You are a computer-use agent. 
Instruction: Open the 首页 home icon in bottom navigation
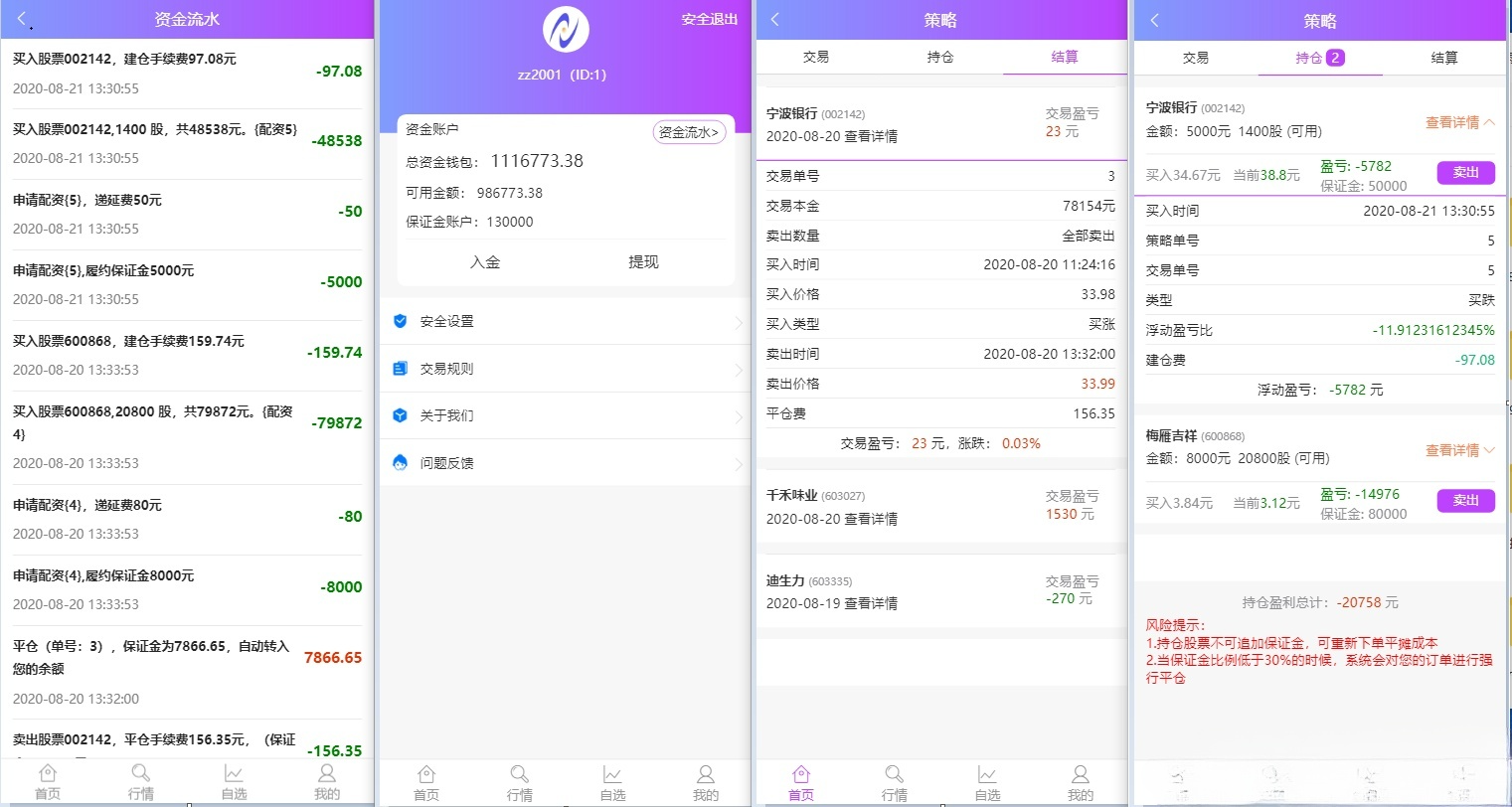(x=47, y=781)
